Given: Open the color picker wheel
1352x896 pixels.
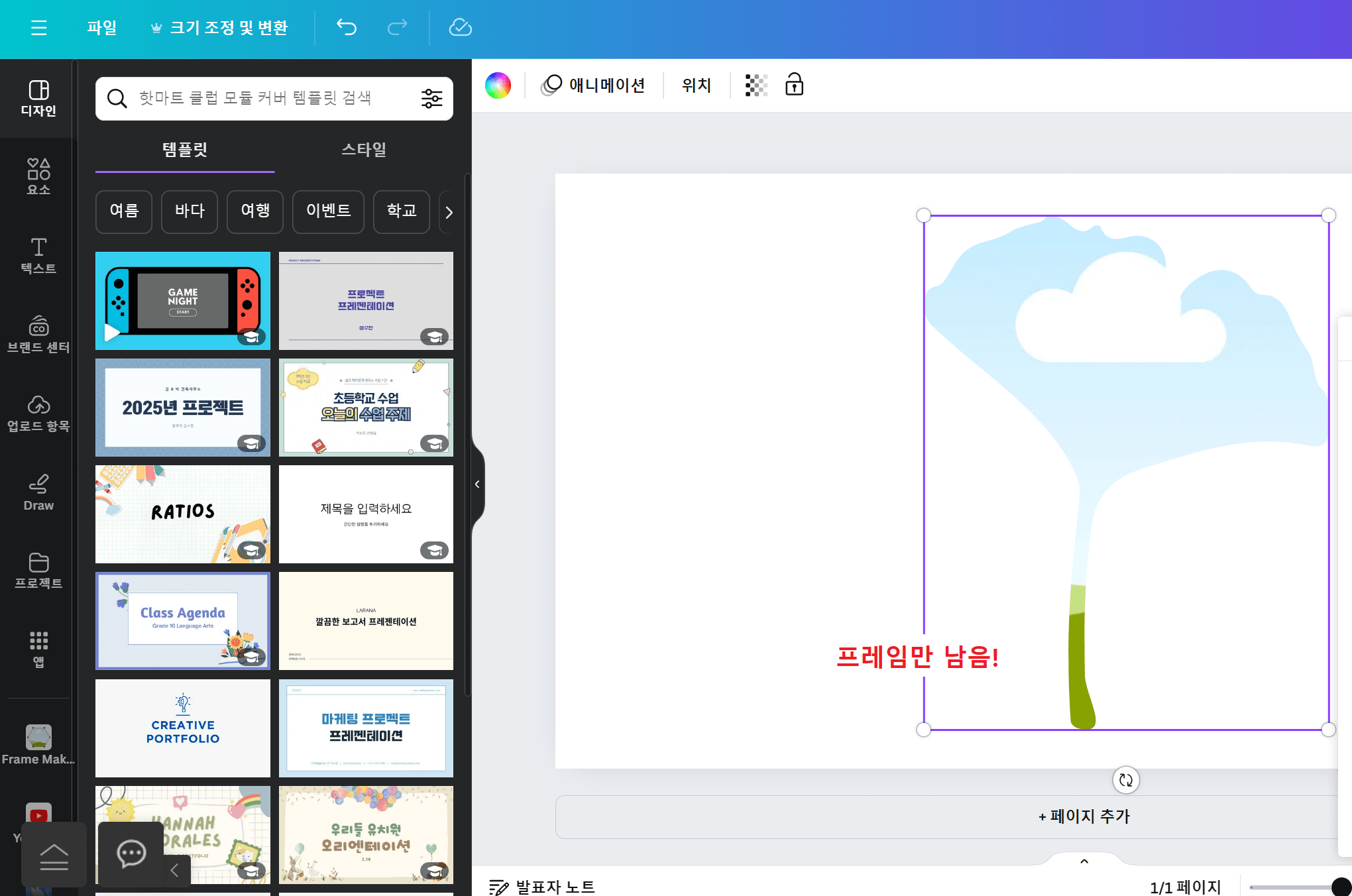Looking at the screenshot, I should click(x=498, y=85).
